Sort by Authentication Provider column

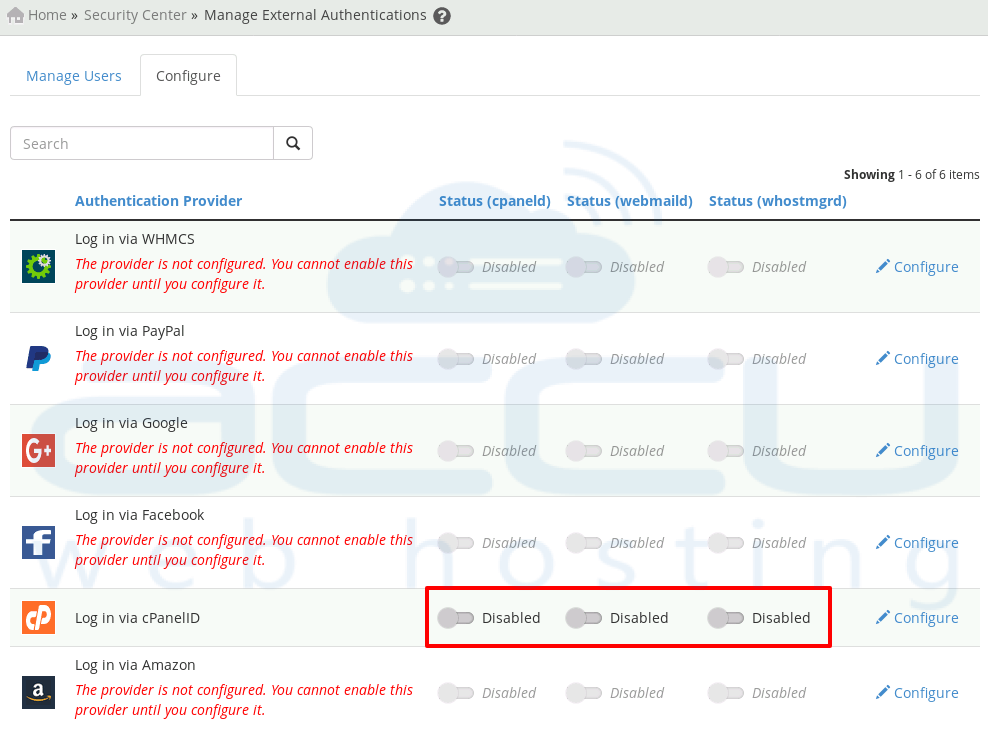point(158,200)
